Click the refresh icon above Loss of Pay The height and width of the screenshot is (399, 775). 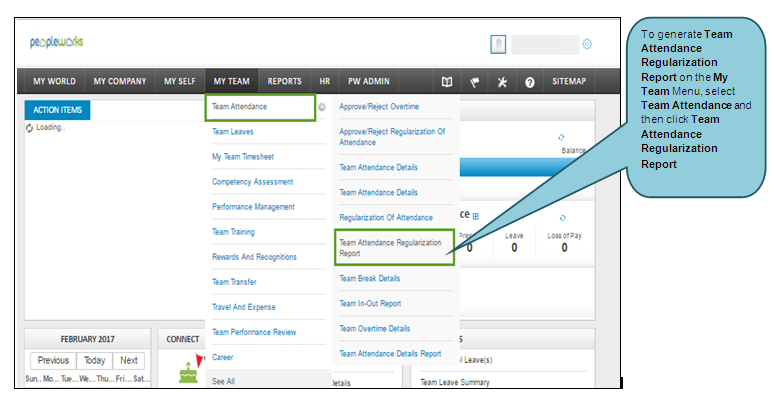562,218
